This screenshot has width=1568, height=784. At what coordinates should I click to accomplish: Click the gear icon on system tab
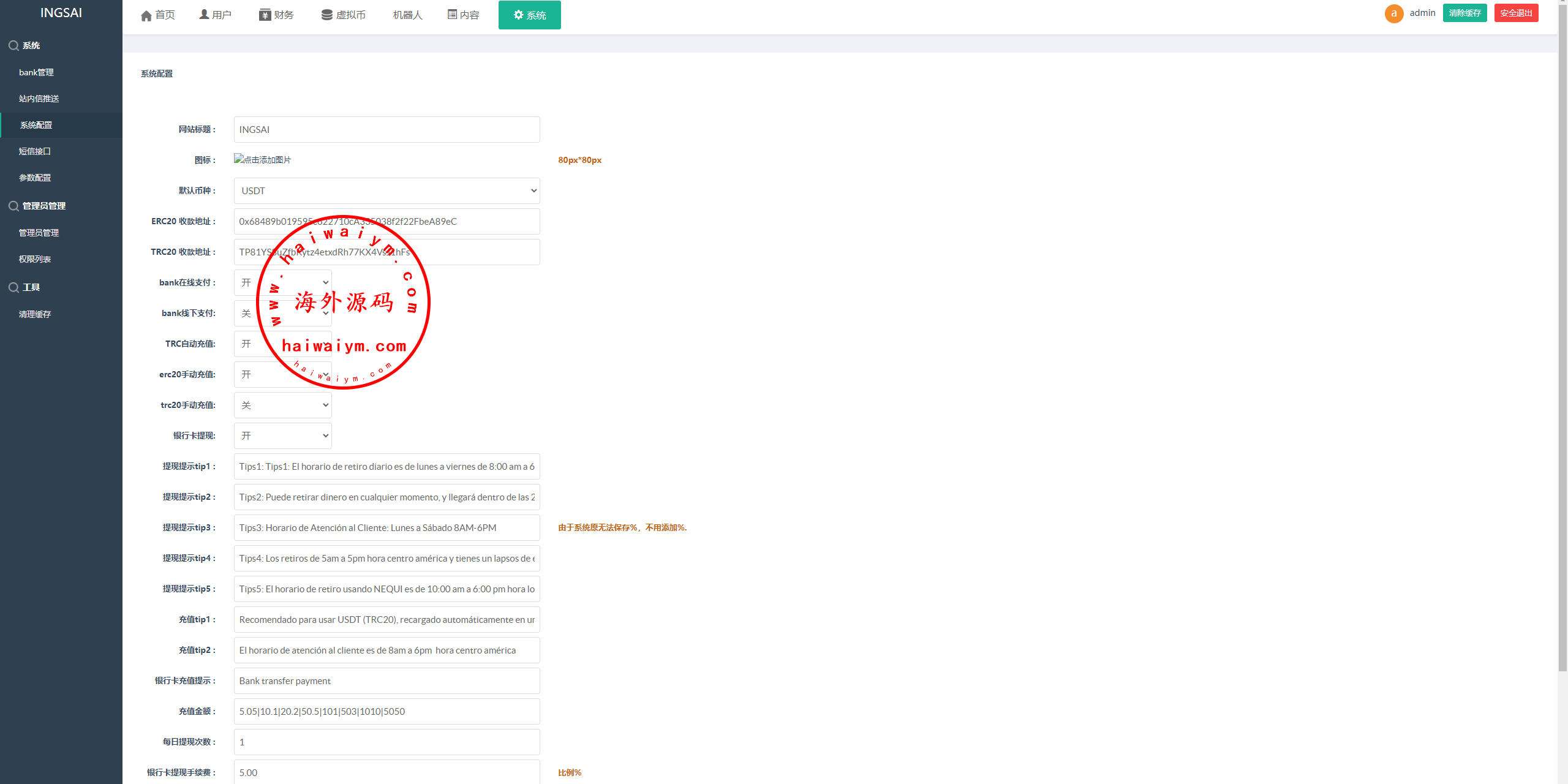click(x=518, y=15)
